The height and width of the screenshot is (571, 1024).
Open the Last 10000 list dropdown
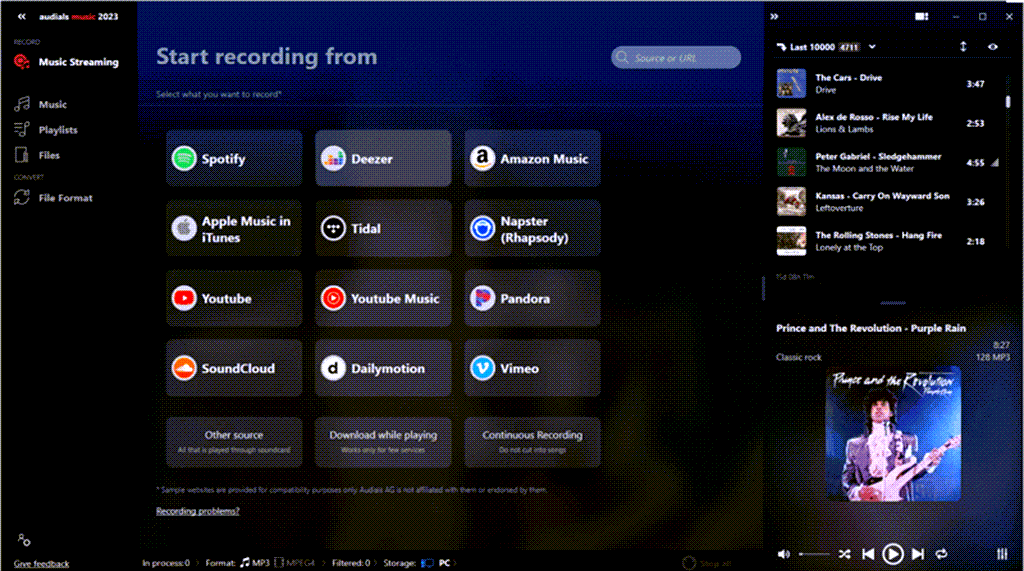tap(872, 47)
